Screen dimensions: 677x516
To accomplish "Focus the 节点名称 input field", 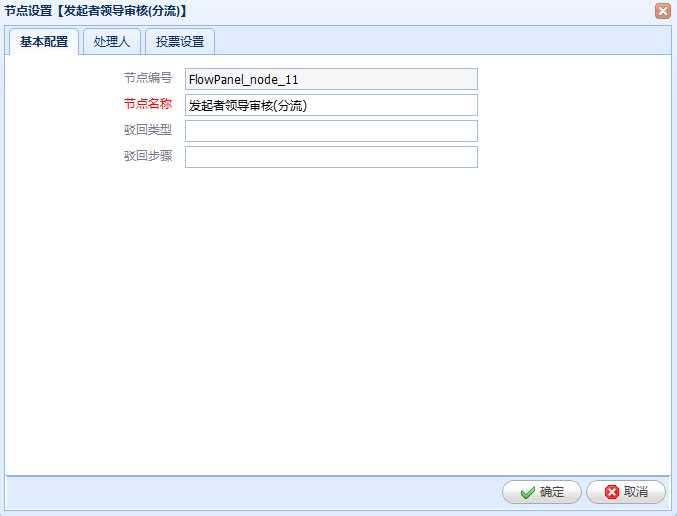I will coord(331,105).
